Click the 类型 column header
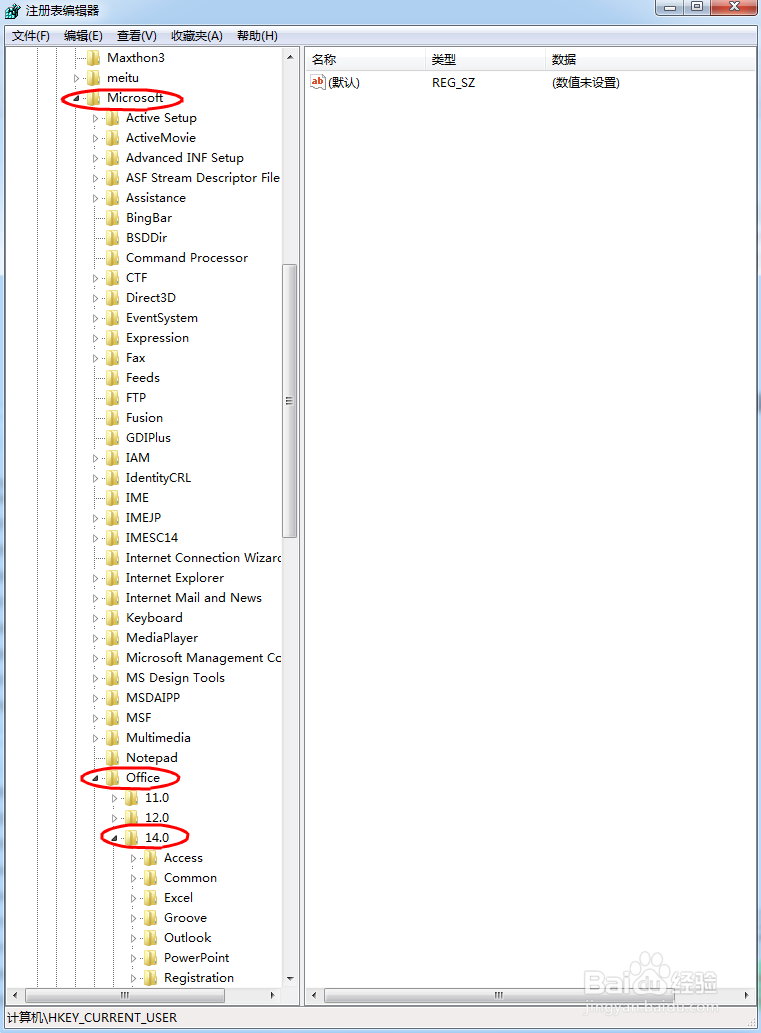This screenshot has height=1033, width=761. click(x=486, y=59)
